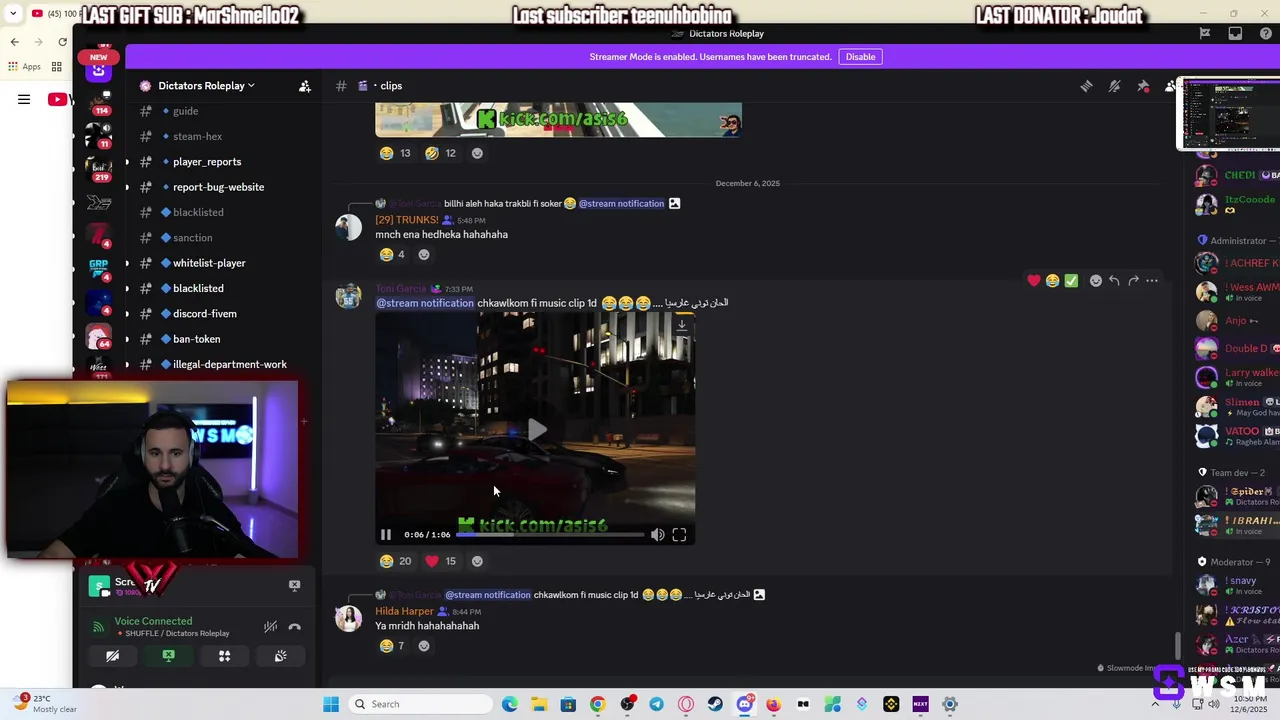Open Hilda Harper's profile from her name
Image resolution: width=1280 pixels, height=720 pixels.
pyautogui.click(x=404, y=611)
